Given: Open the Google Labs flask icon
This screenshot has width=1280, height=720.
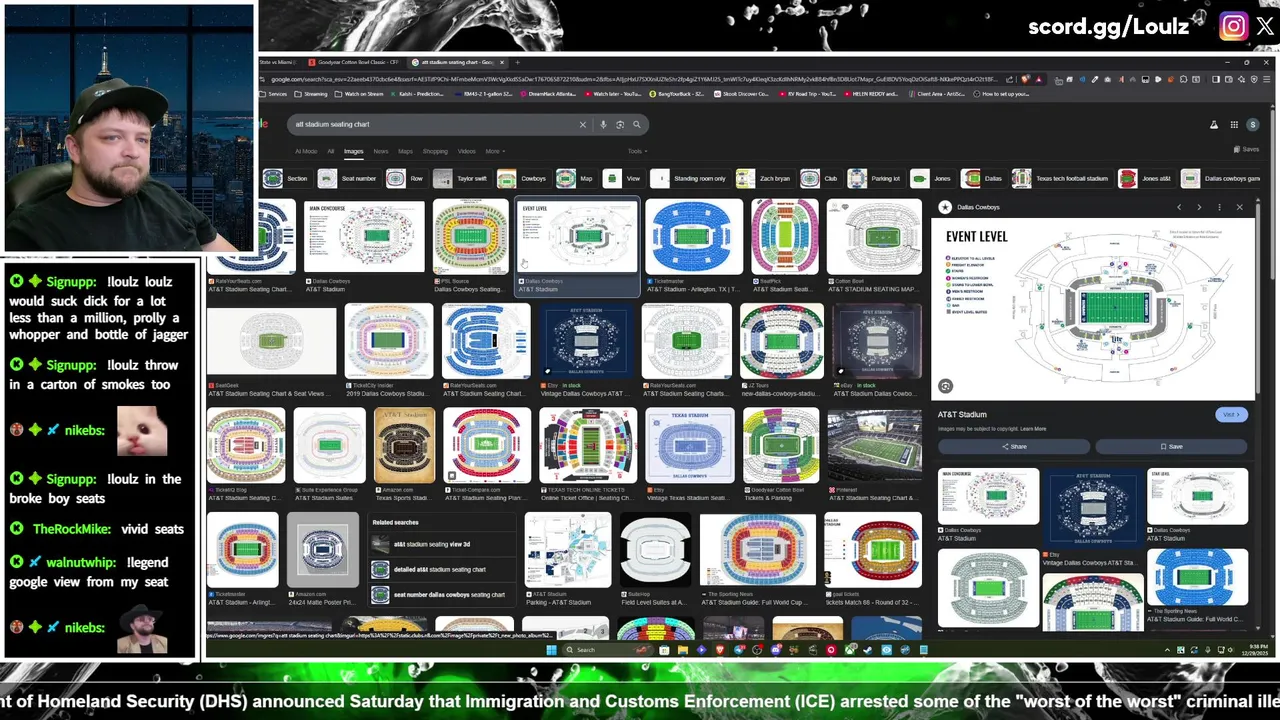Looking at the screenshot, I should coord(1214,125).
